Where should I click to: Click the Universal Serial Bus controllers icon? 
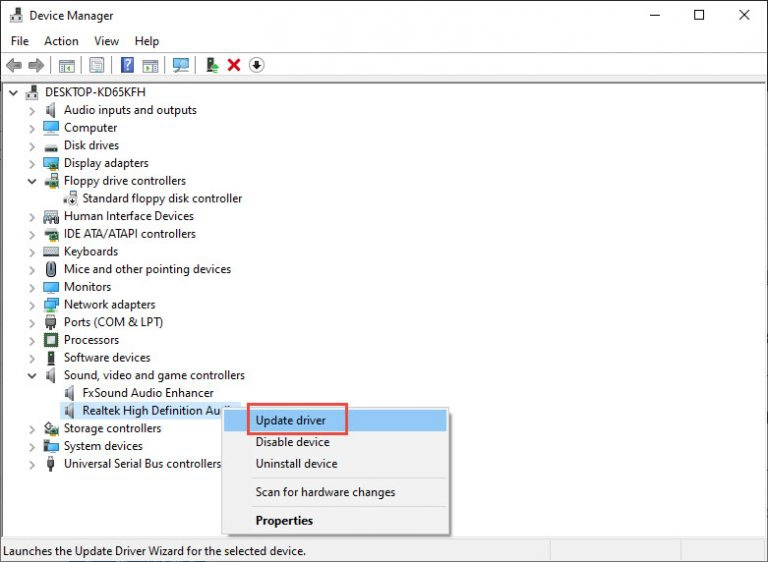tap(50, 464)
